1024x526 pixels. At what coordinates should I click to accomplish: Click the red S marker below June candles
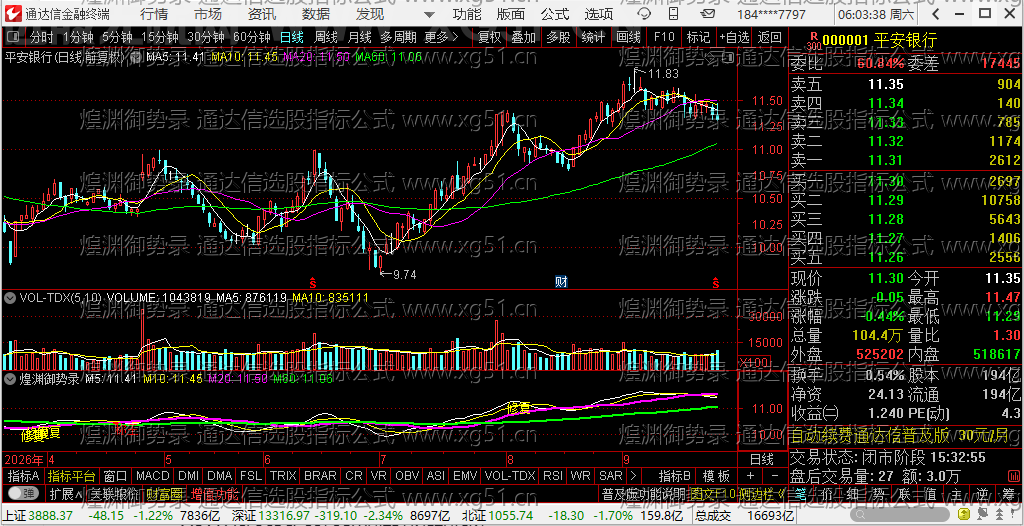pyautogui.click(x=313, y=282)
